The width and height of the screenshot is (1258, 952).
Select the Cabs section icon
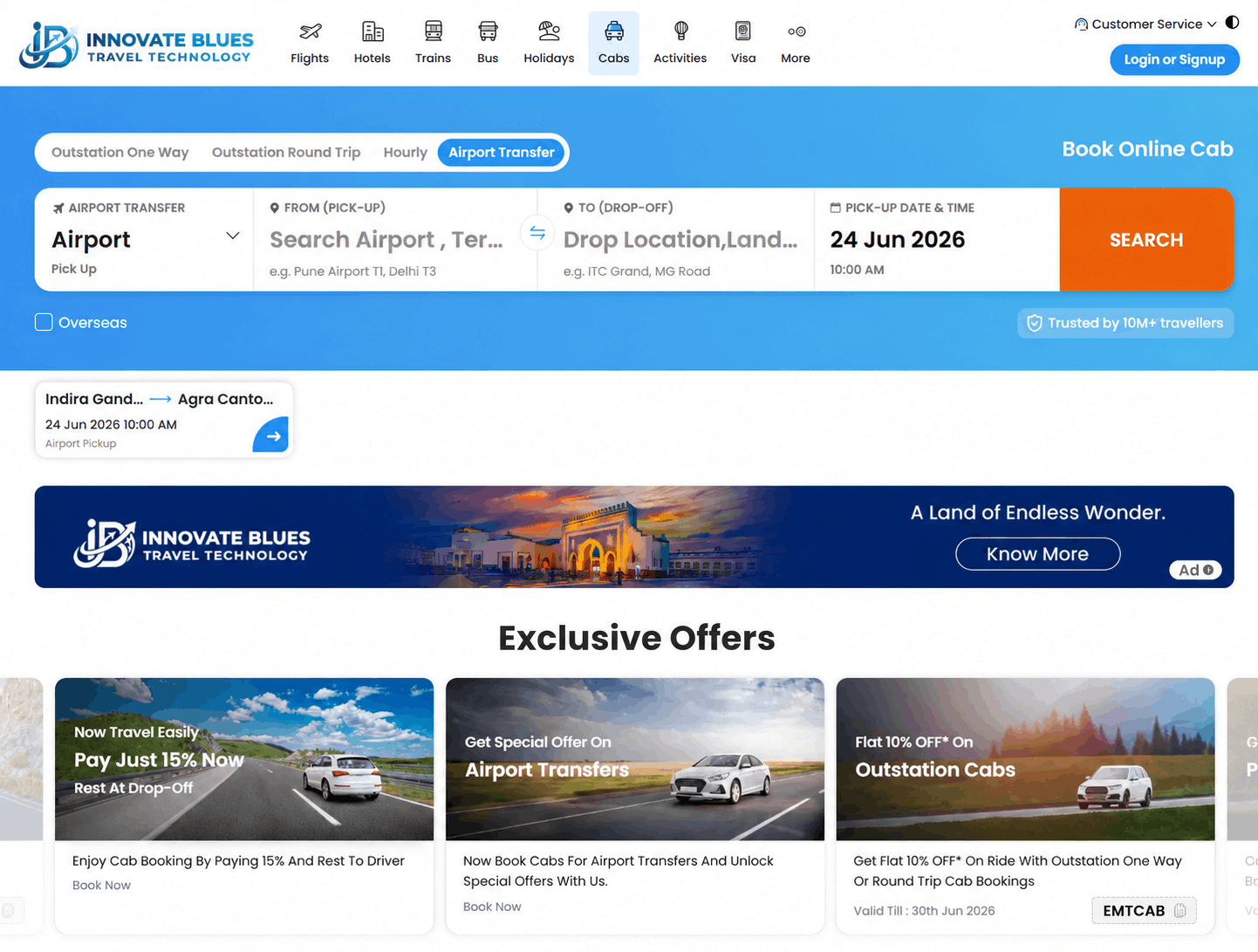pyautogui.click(x=614, y=32)
